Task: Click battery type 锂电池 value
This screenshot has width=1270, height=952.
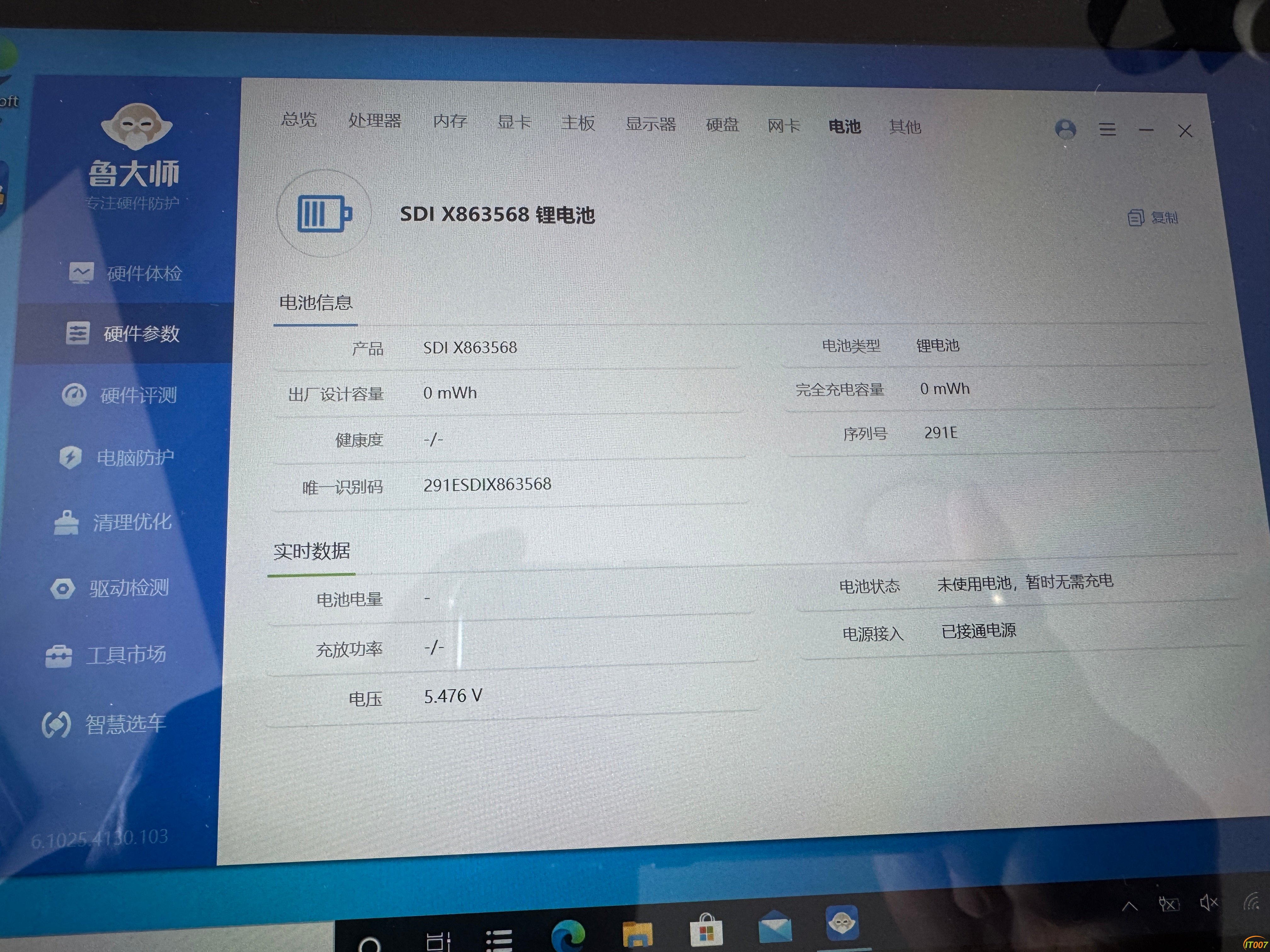Action: pyautogui.click(x=938, y=346)
